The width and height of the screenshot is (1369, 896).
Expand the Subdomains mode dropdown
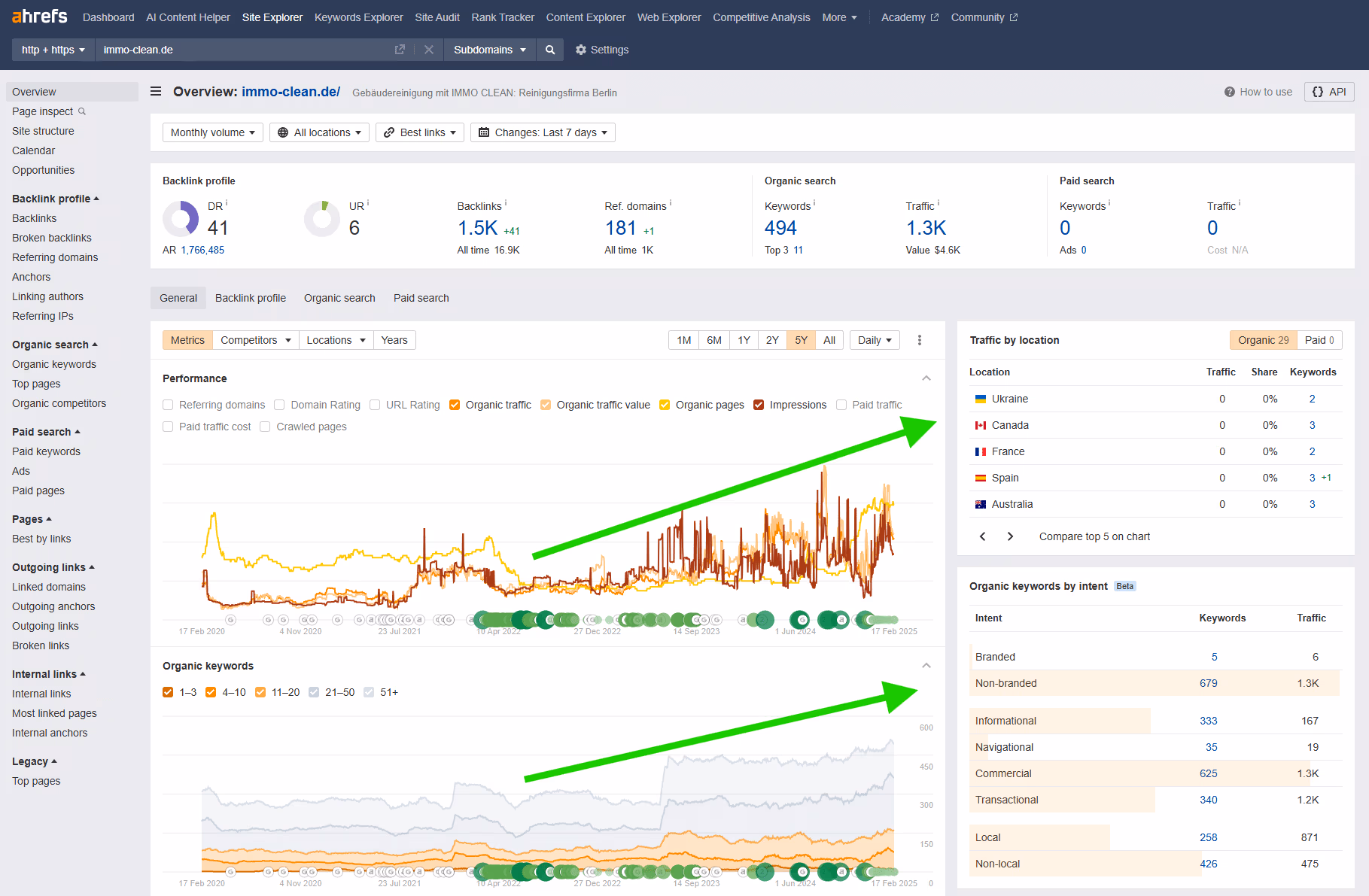pyautogui.click(x=489, y=50)
